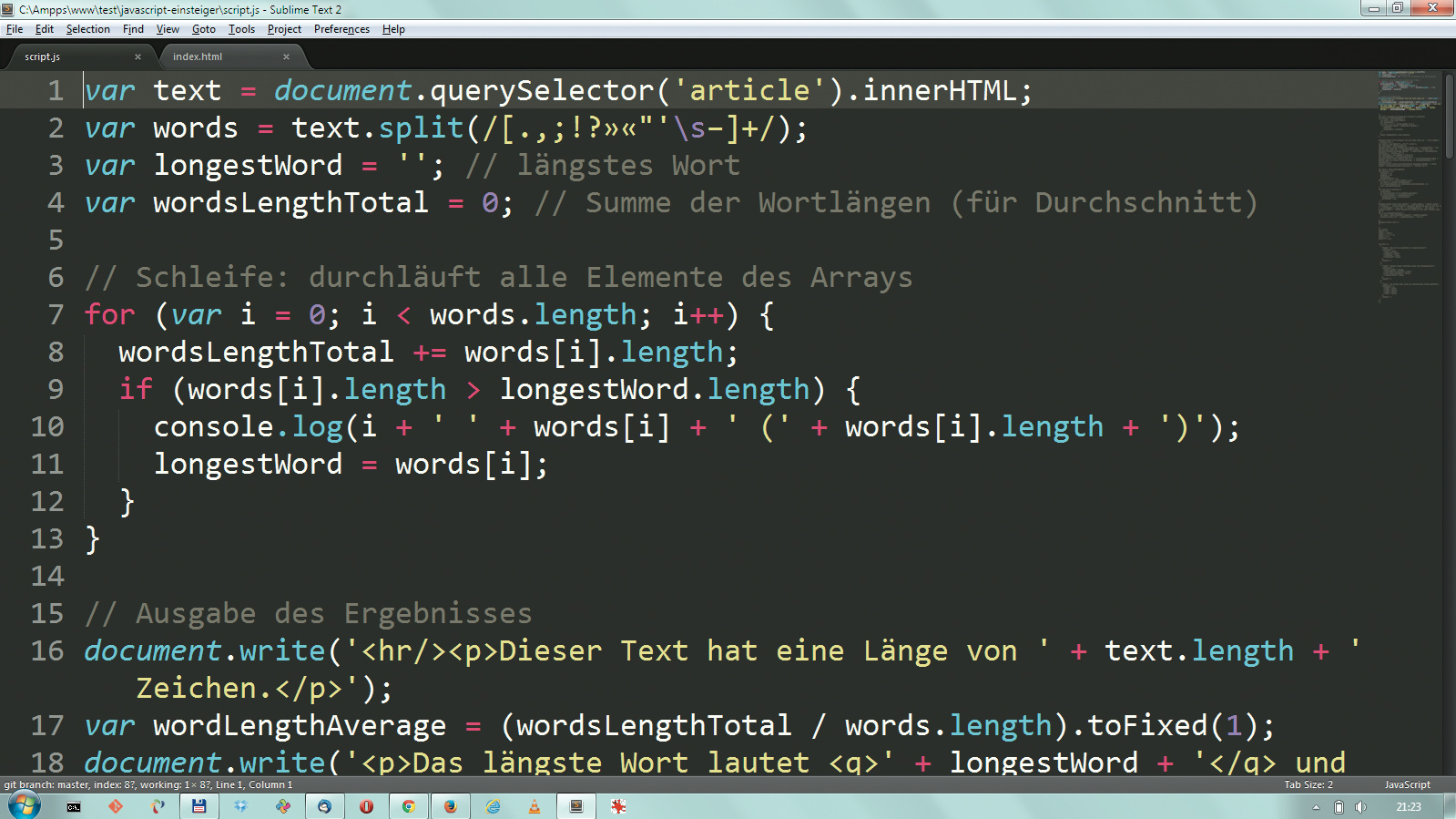Open the Goto menu
The width and height of the screenshot is (1456, 819).
pos(204,29)
